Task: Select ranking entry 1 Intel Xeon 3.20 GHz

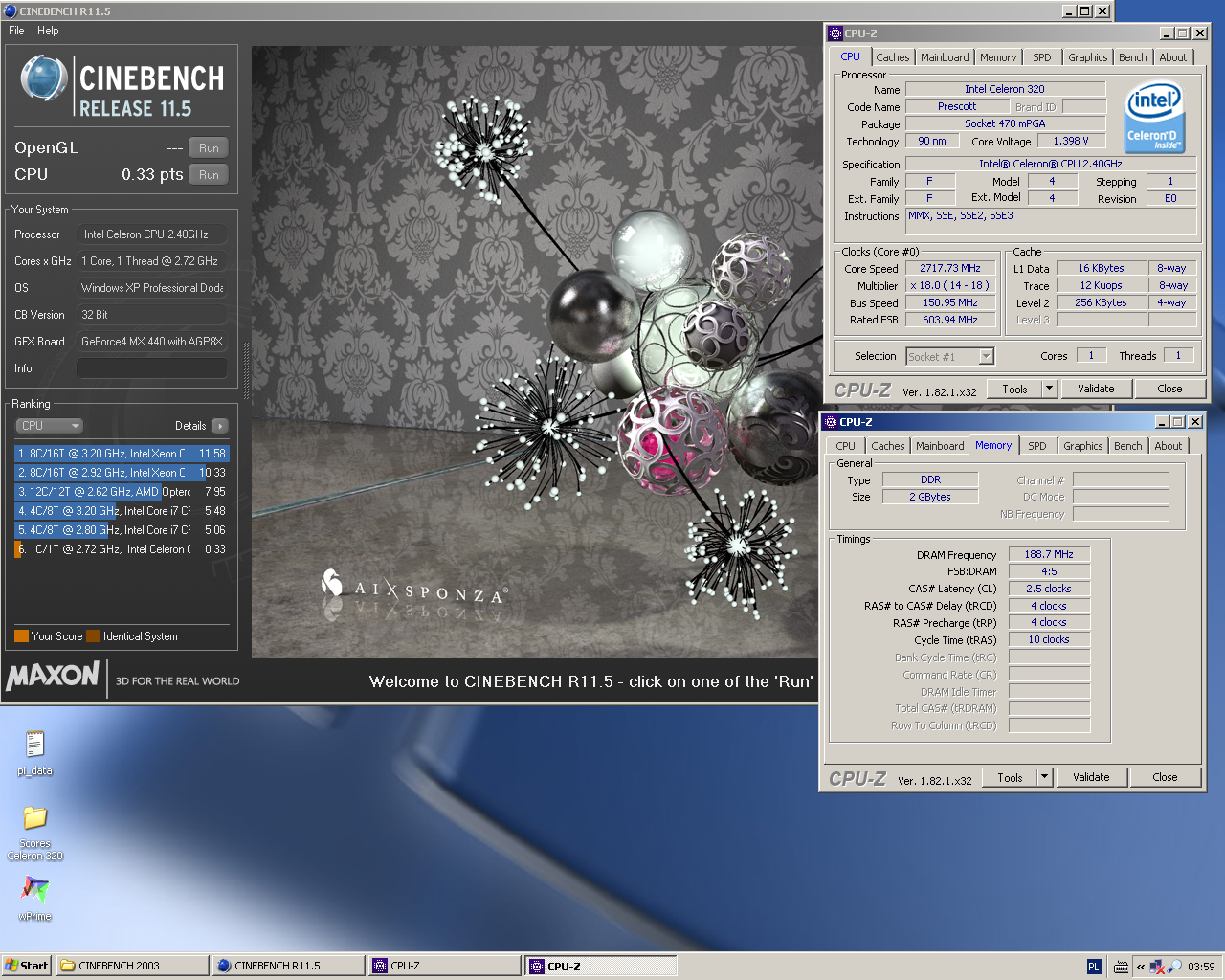Action: 122,454
